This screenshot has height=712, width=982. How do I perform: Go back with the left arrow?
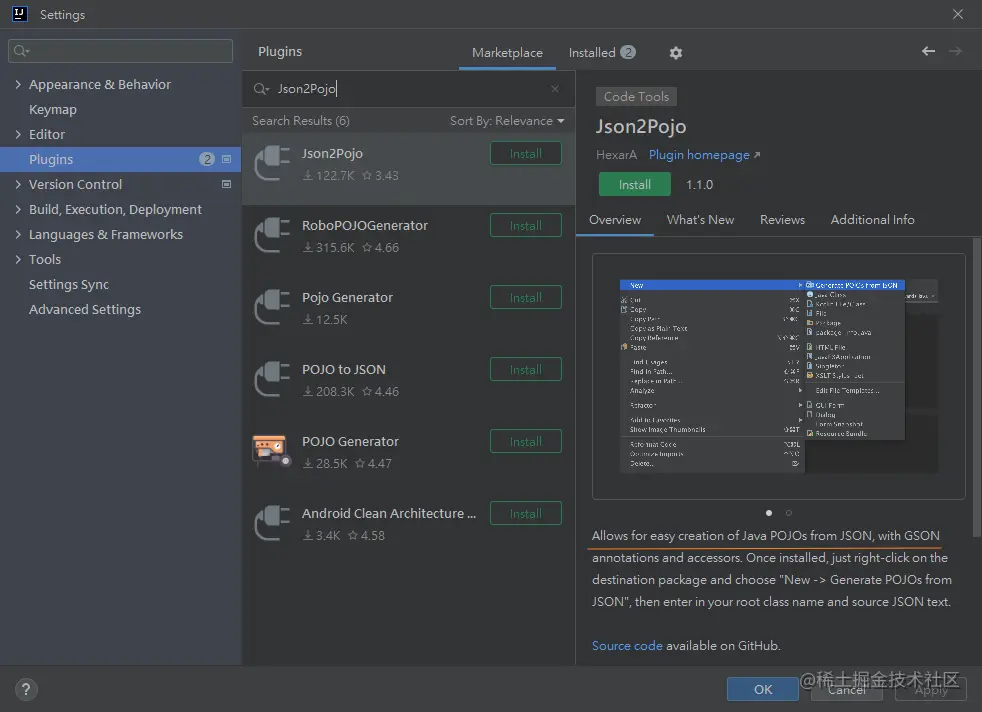(928, 51)
